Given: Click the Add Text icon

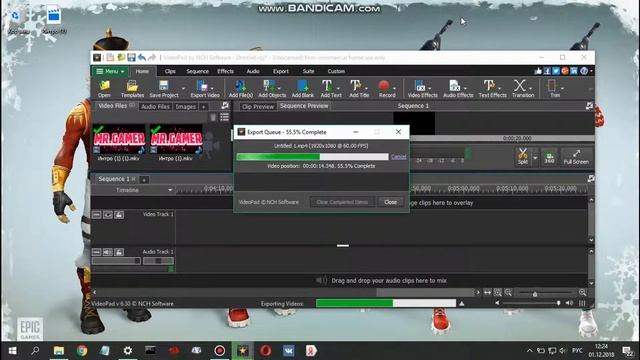Looking at the screenshot, I should click(x=328, y=88).
